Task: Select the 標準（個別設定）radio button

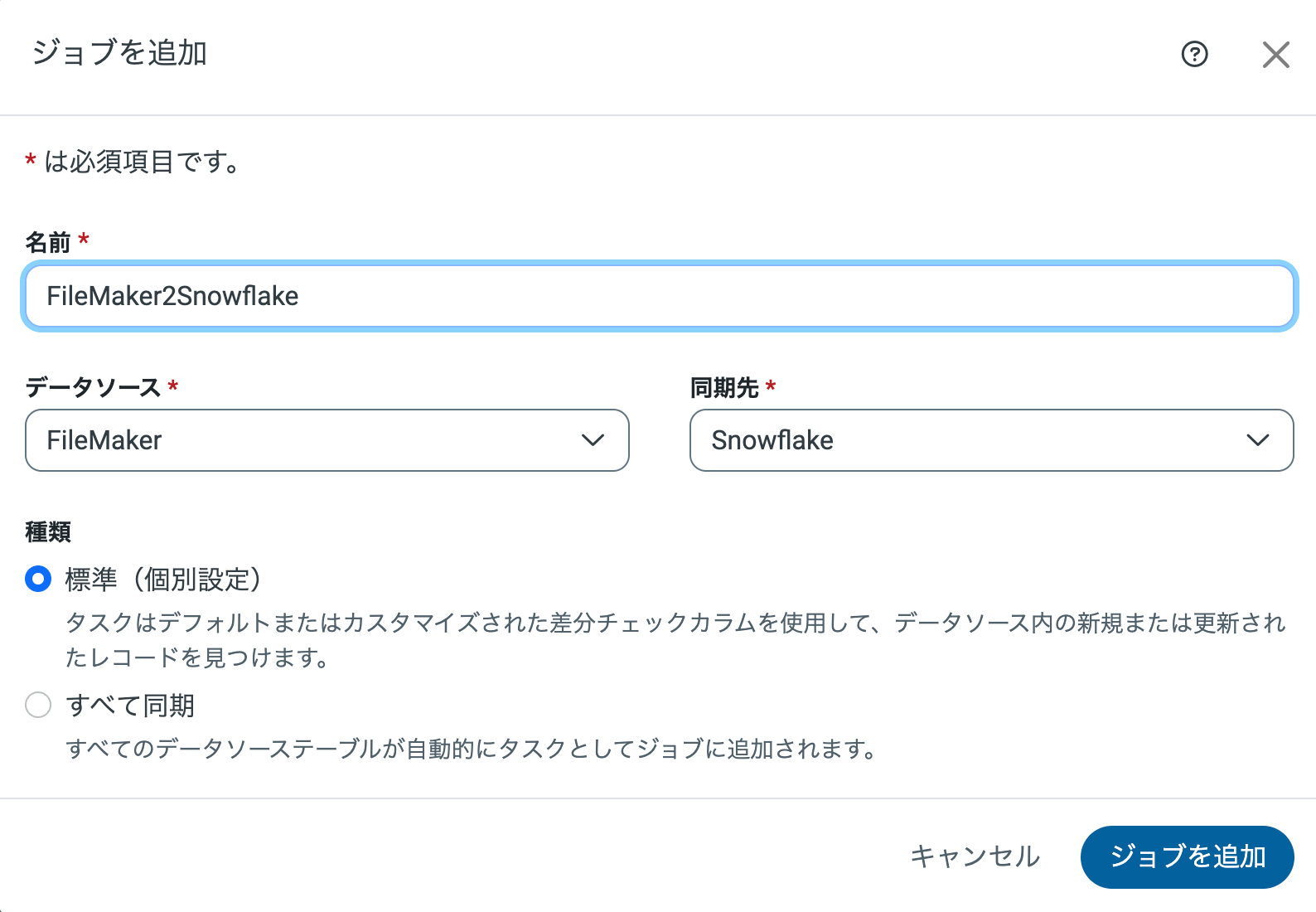Action: (x=38, y=579)
